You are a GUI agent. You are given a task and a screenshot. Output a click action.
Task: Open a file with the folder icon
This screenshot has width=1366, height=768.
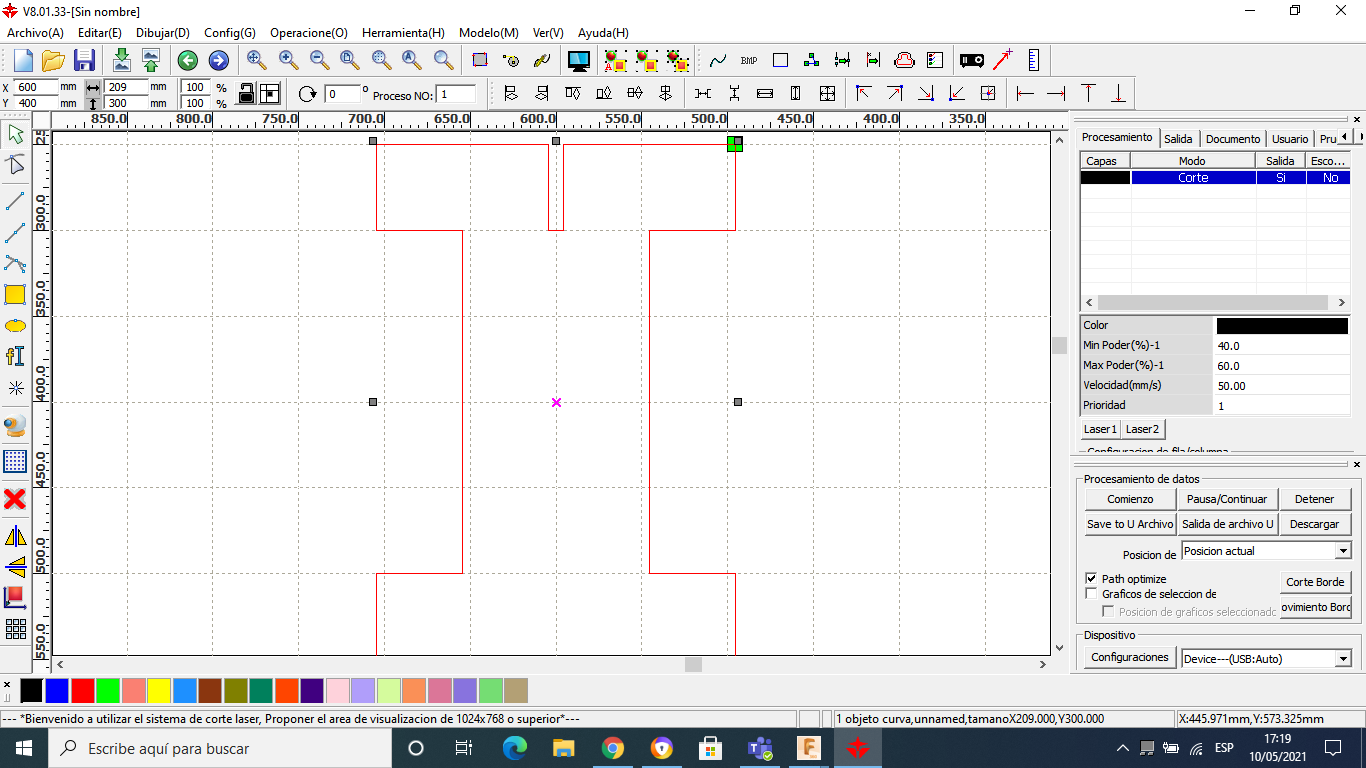click(x=53, y=60)
